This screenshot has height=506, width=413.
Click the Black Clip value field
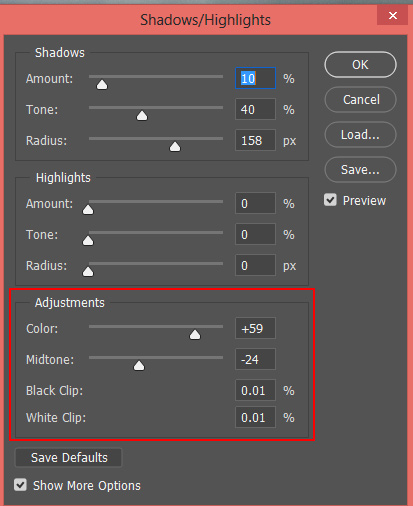[255, 390]
